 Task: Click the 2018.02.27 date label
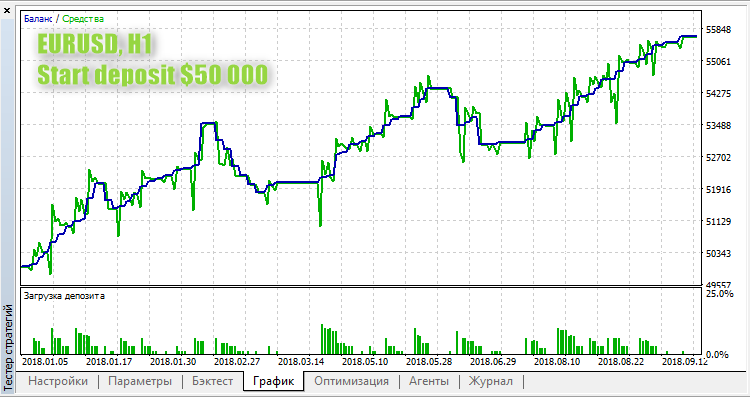[x=236, y=361]
